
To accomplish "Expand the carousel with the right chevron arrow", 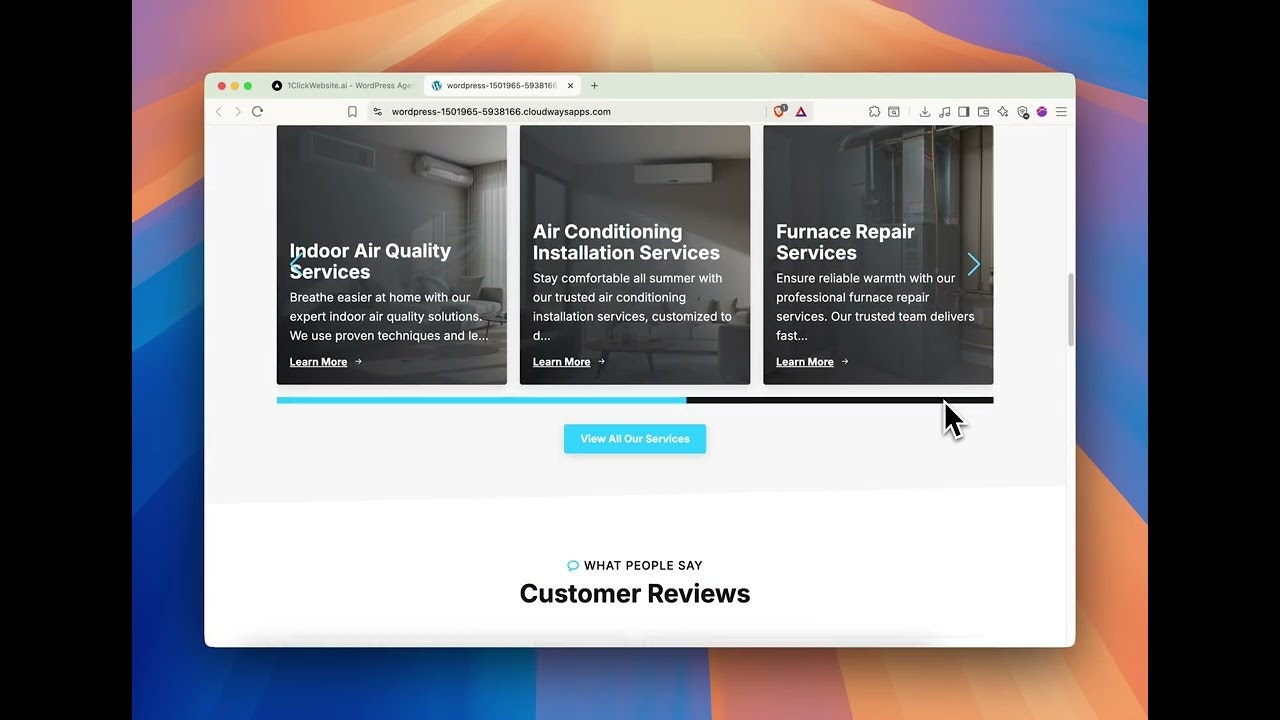I will click(x=973, y=263).
